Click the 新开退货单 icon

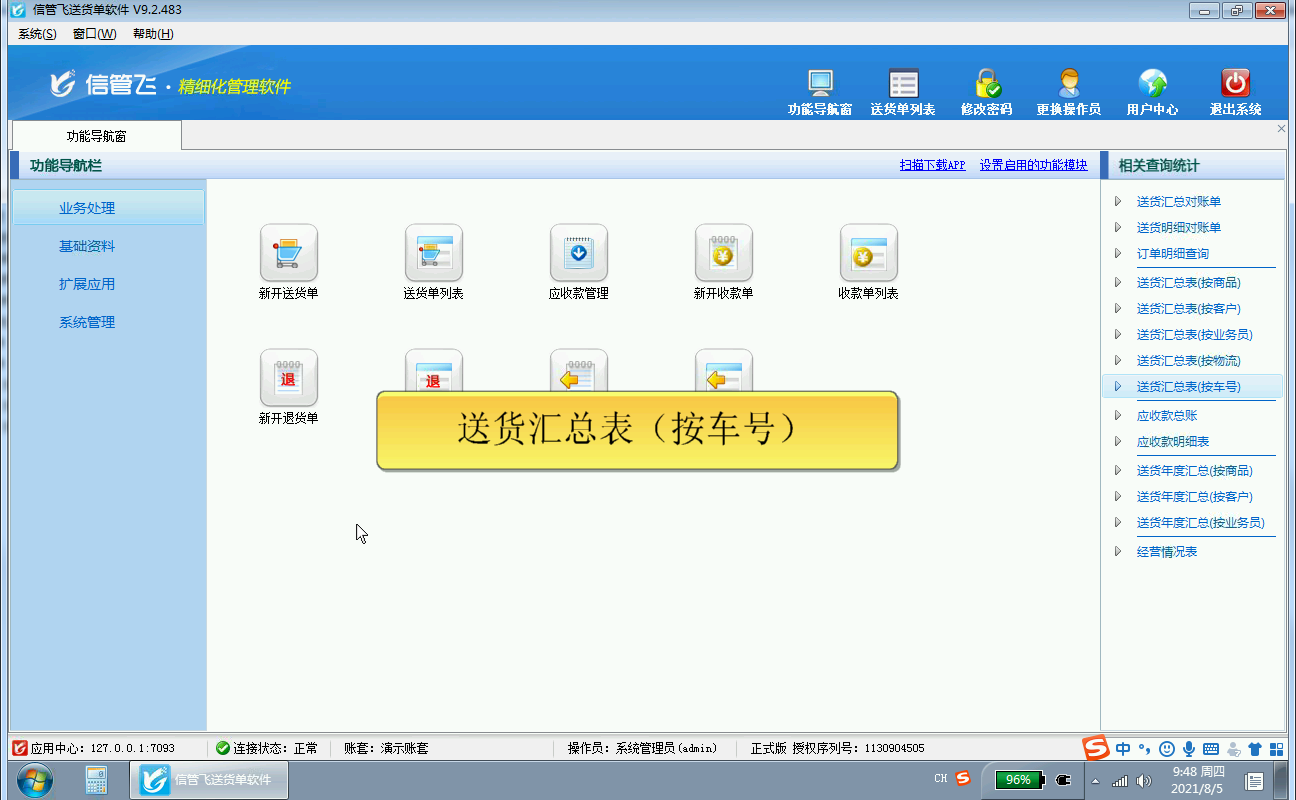[x=288, y=378]
